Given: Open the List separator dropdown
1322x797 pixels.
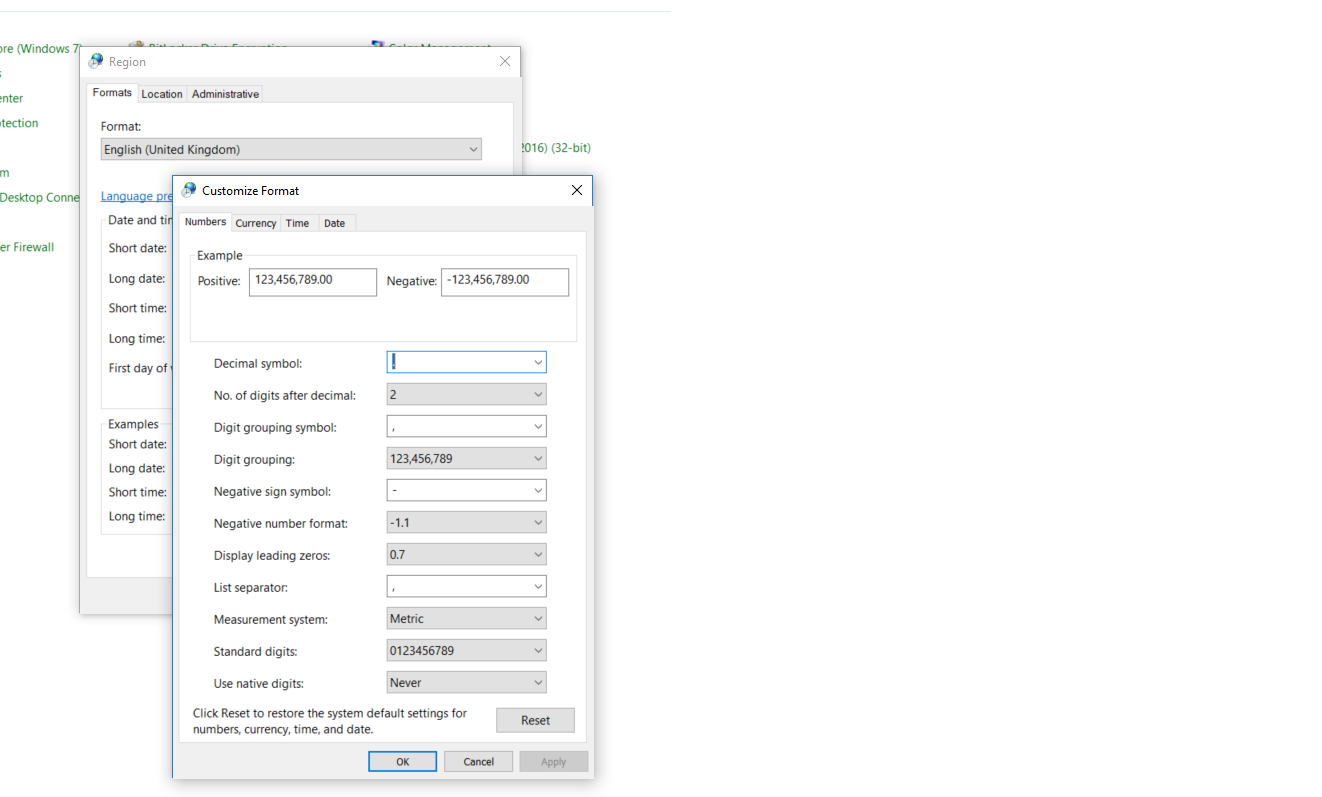Looking at the screenshot, I should pos(538,586).
